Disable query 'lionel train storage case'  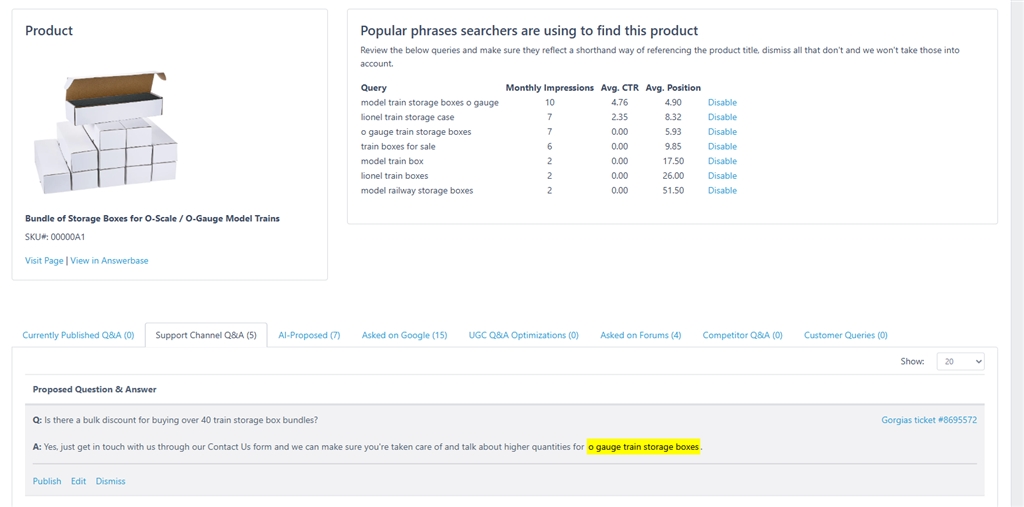(722, 117)
